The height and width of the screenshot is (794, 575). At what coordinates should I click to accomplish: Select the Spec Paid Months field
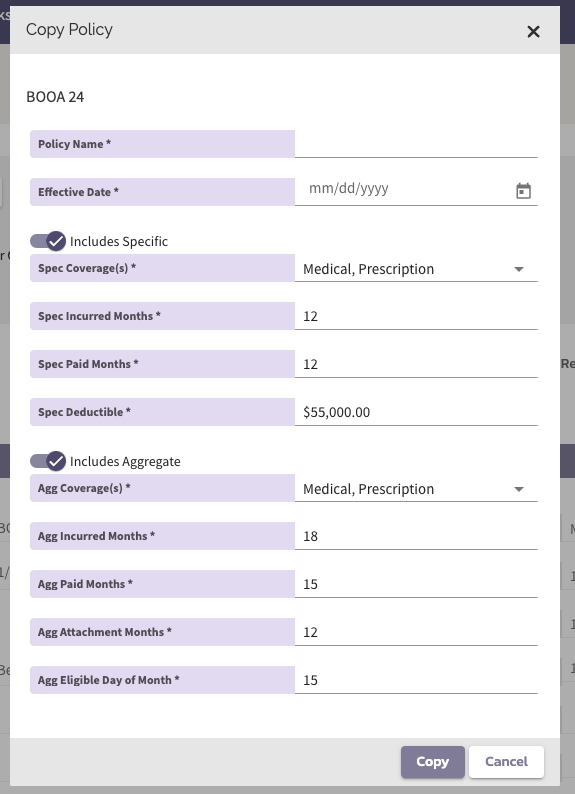point(416,364)
